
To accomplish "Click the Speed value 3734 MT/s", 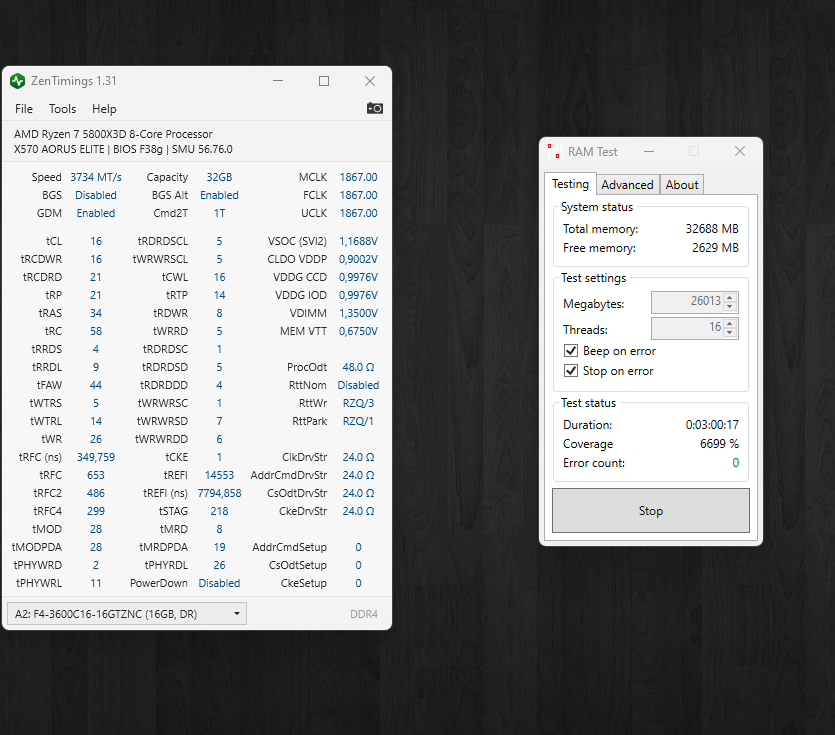I will [96, 177].
